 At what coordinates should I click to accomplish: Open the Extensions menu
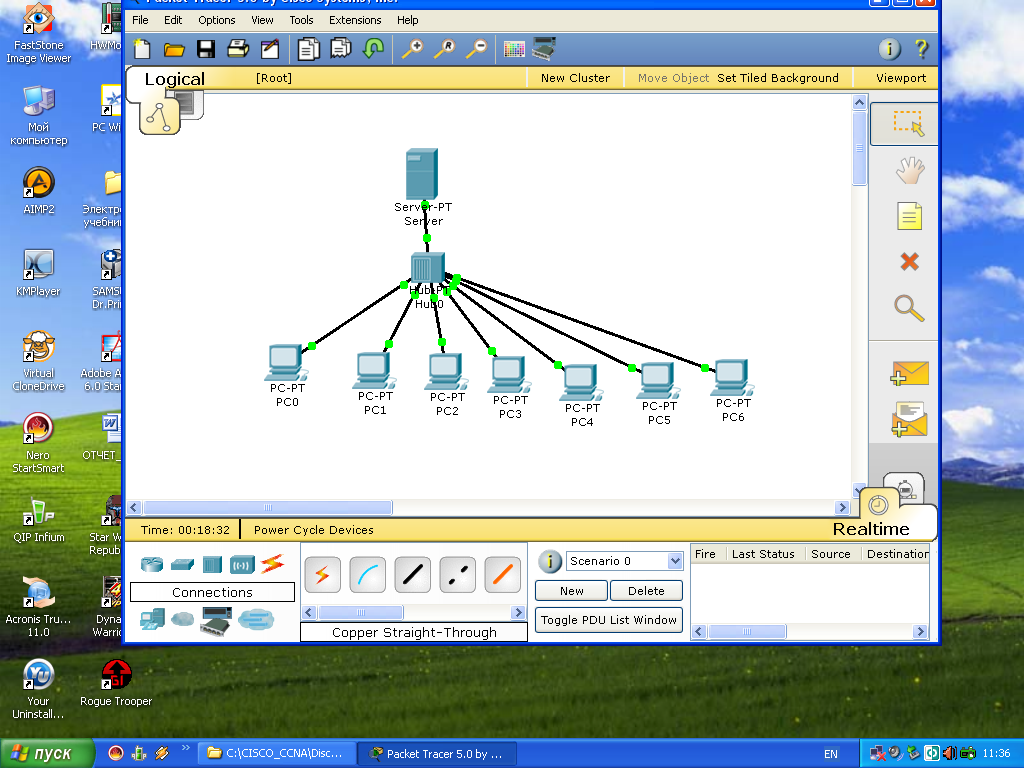355,20
